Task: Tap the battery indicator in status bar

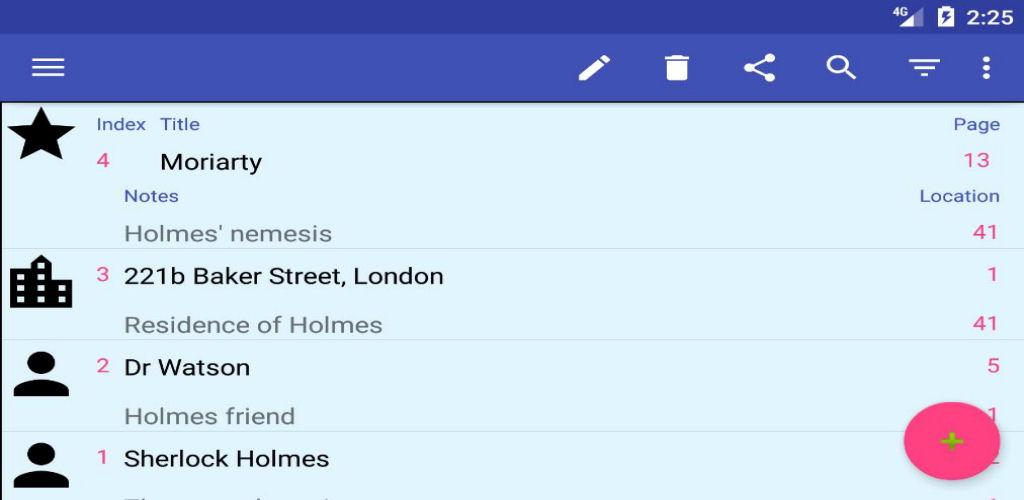Action: 946,17
